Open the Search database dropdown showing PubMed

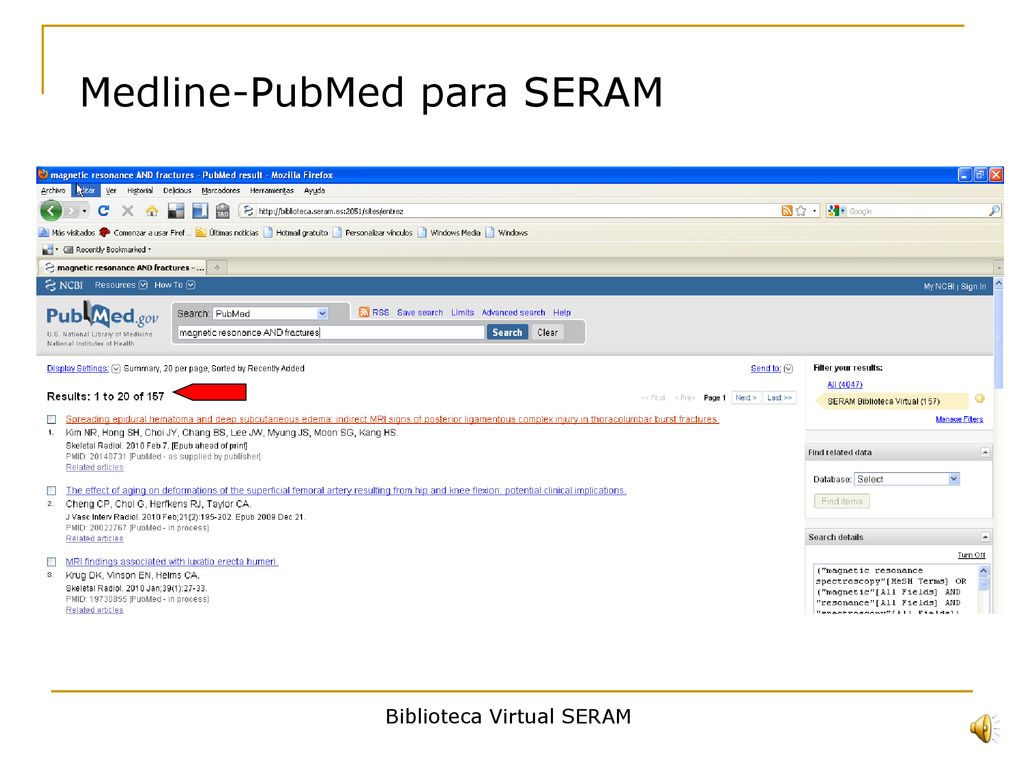tap(270, 313)
